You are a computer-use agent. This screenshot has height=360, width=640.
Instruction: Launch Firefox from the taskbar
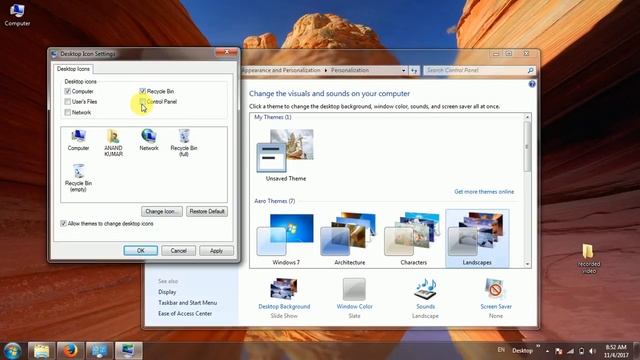(70, 351)
